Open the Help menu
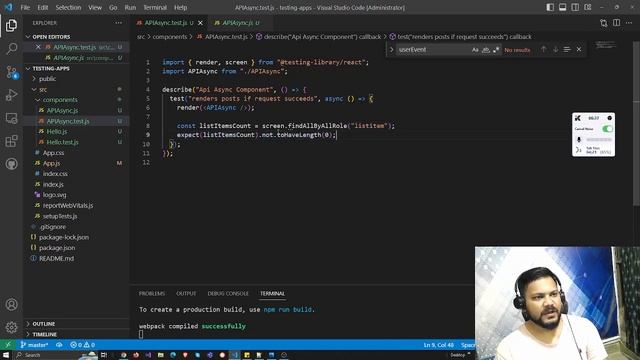Screen dimensions: 640x360 [180, 7]
